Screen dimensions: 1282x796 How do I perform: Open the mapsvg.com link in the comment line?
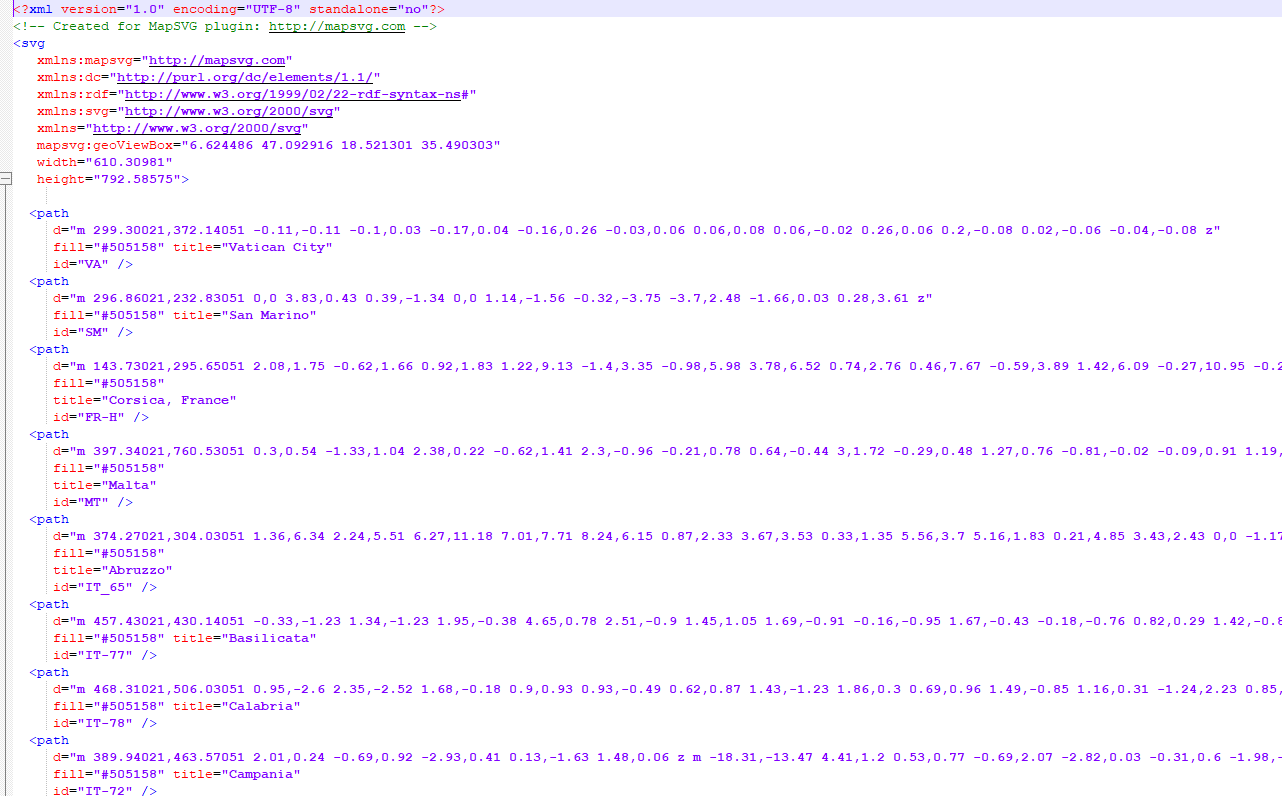coord(337,26)
